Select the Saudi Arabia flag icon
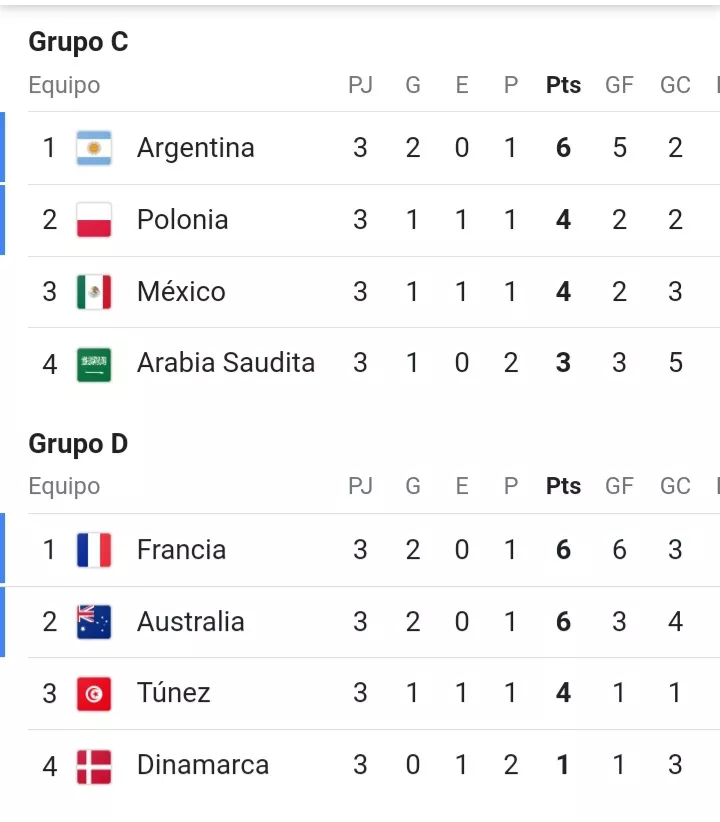 pyautogui.click(x=94, y=363)
